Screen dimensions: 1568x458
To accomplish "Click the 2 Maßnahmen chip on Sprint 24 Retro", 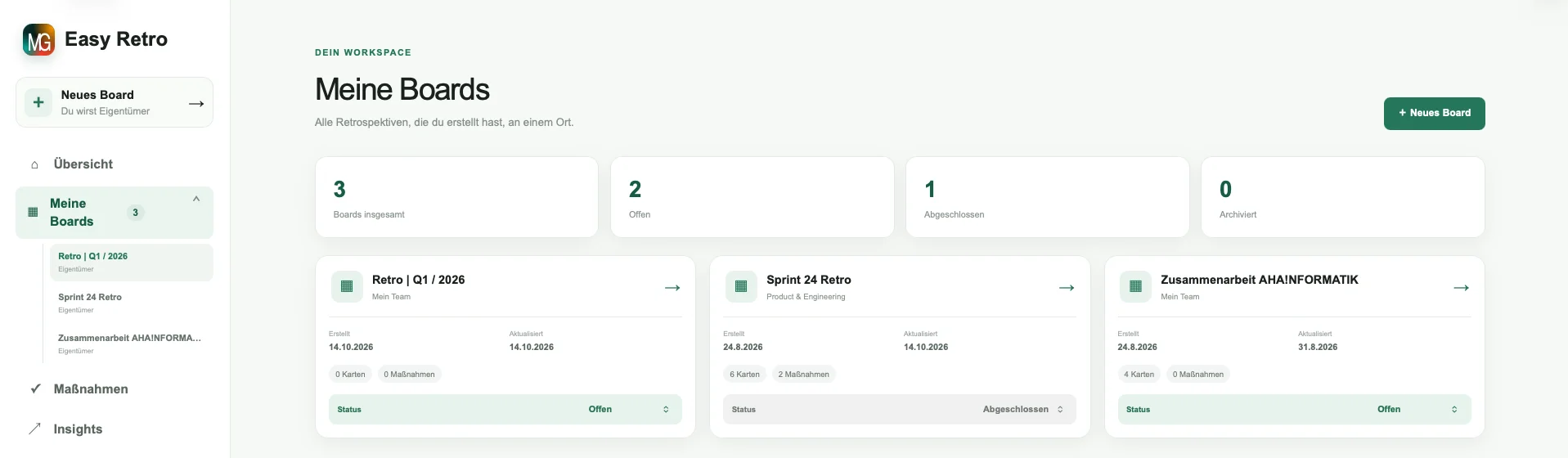I will click(803, 375).
